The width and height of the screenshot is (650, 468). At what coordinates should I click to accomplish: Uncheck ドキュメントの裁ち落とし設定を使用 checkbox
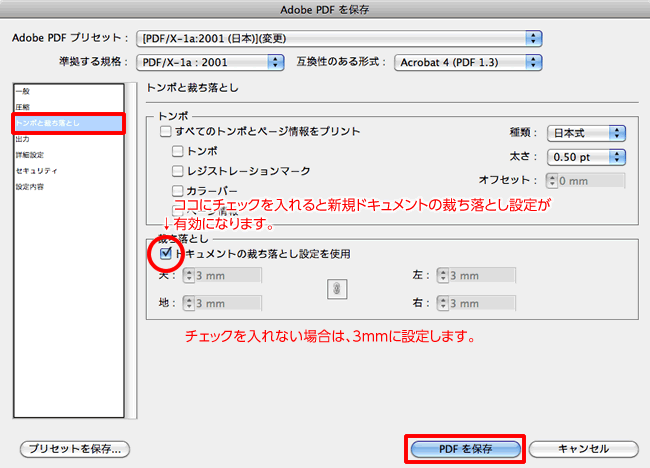pyautogui.click(x=166, y=253)
